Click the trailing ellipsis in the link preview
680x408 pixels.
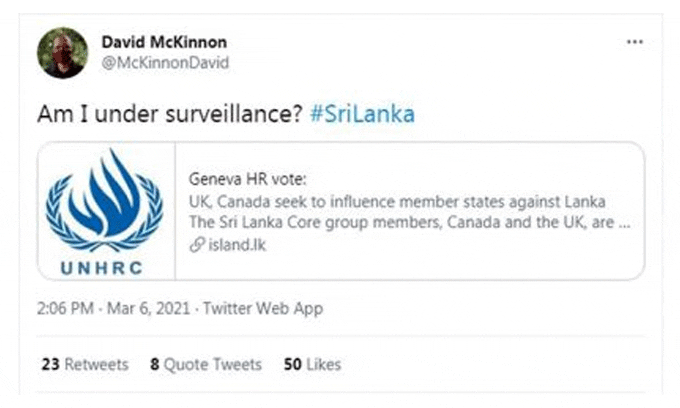click(x=624, y=223)
